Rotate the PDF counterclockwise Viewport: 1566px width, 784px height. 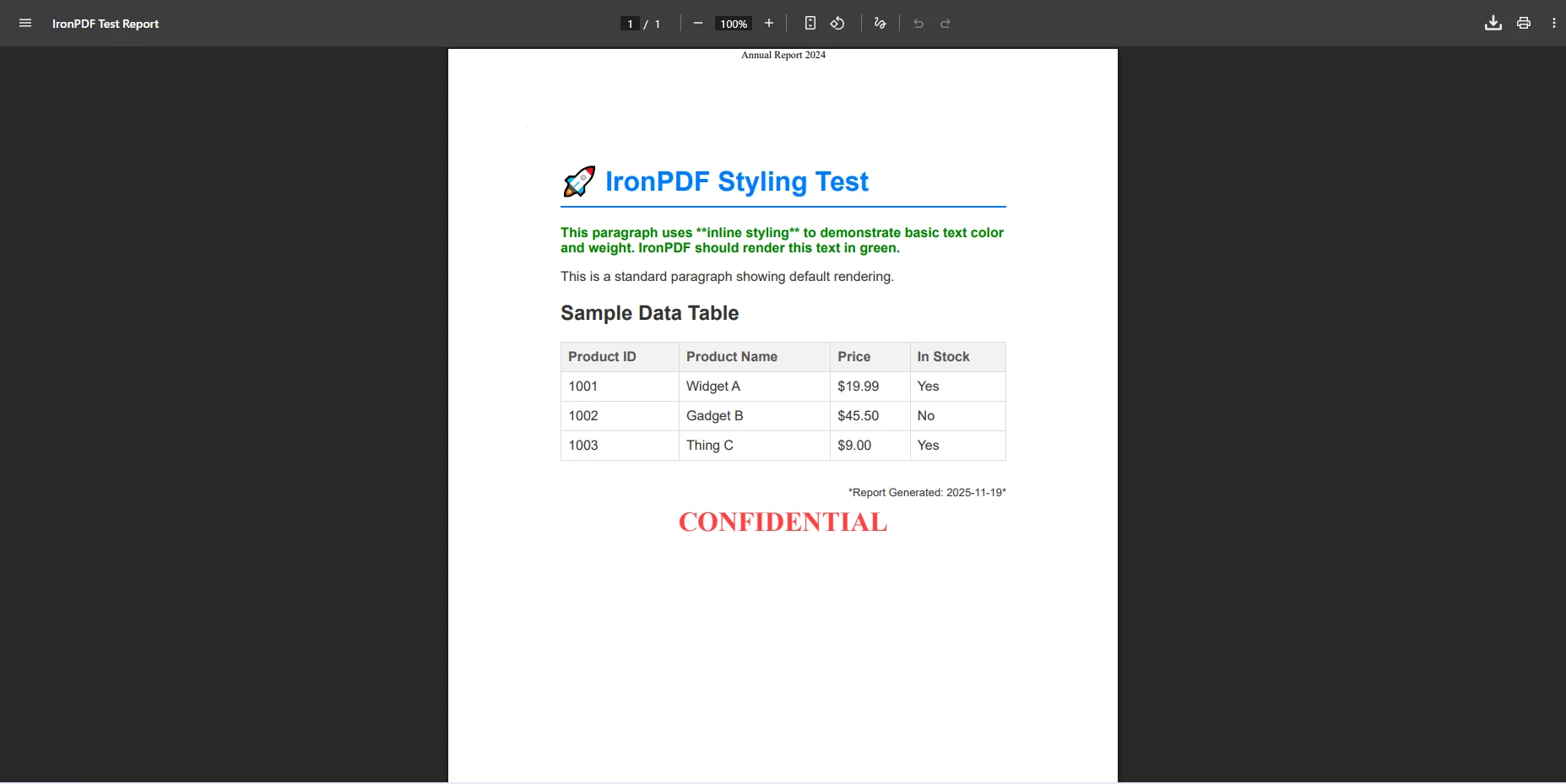click(837, 23)
